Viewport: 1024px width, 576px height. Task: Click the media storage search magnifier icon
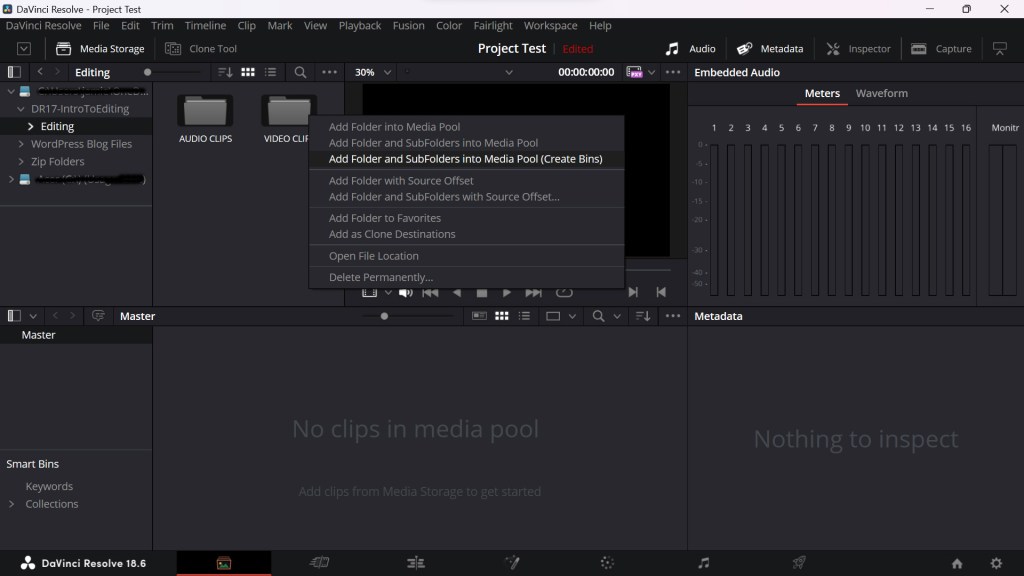pos(300,72)
